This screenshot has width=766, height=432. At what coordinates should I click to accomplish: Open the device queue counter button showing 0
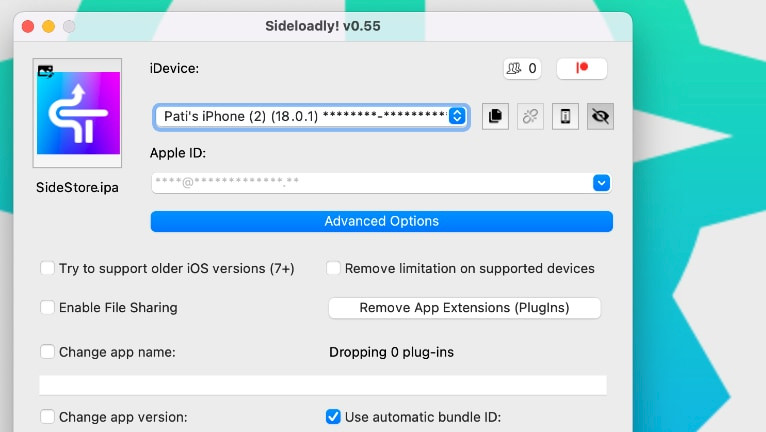pyautogui.click(x=522, y=68)
